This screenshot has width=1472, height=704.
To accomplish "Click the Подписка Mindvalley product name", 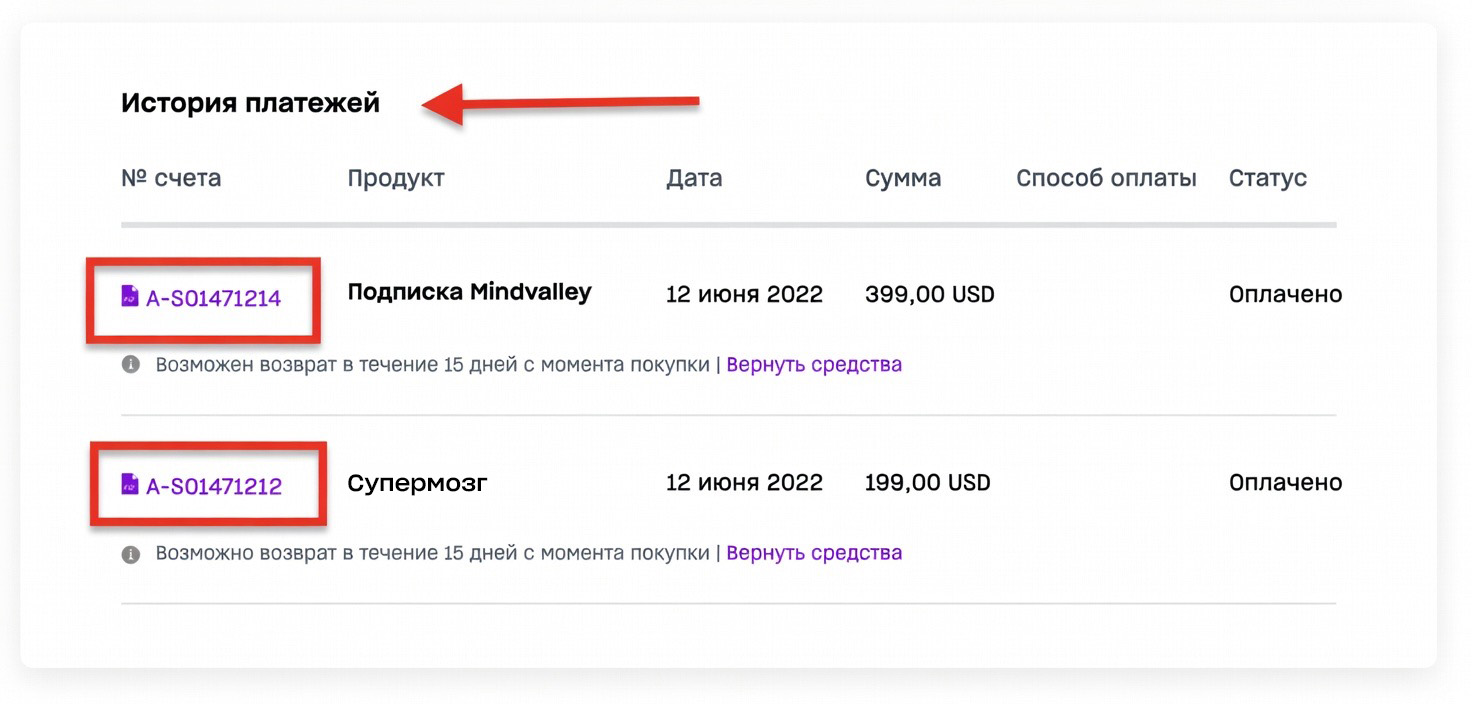I will 469,293.
